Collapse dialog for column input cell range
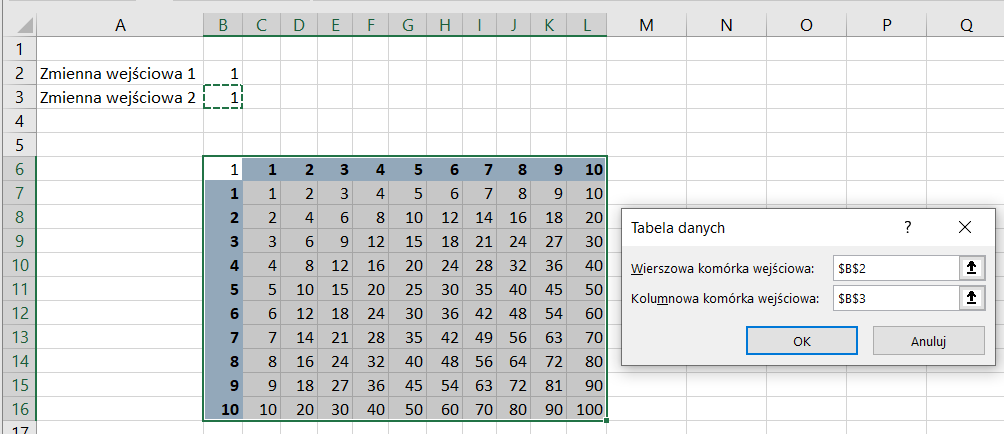 [971, 298]
